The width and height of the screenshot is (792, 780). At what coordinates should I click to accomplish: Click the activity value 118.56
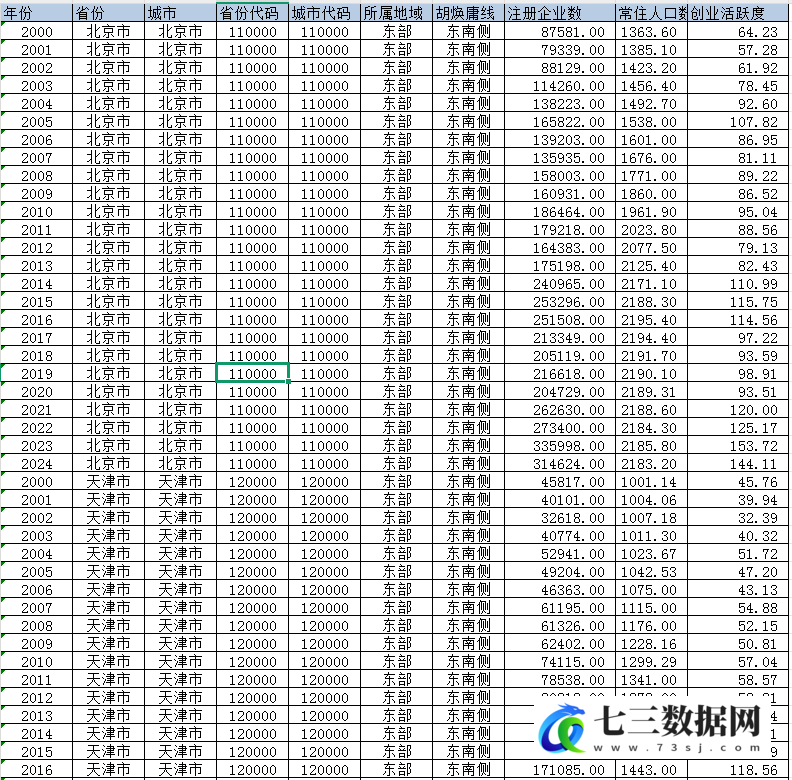[x=738, y=770]
